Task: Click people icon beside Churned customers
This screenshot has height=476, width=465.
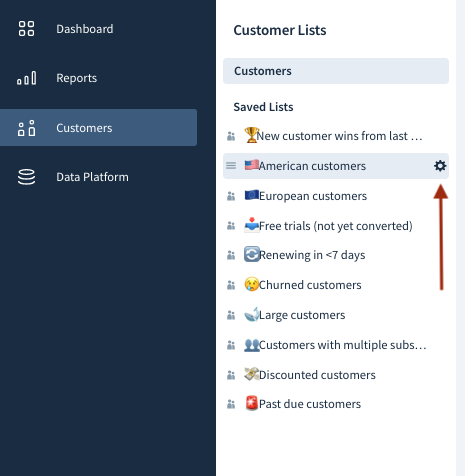Action: [231, 285]
